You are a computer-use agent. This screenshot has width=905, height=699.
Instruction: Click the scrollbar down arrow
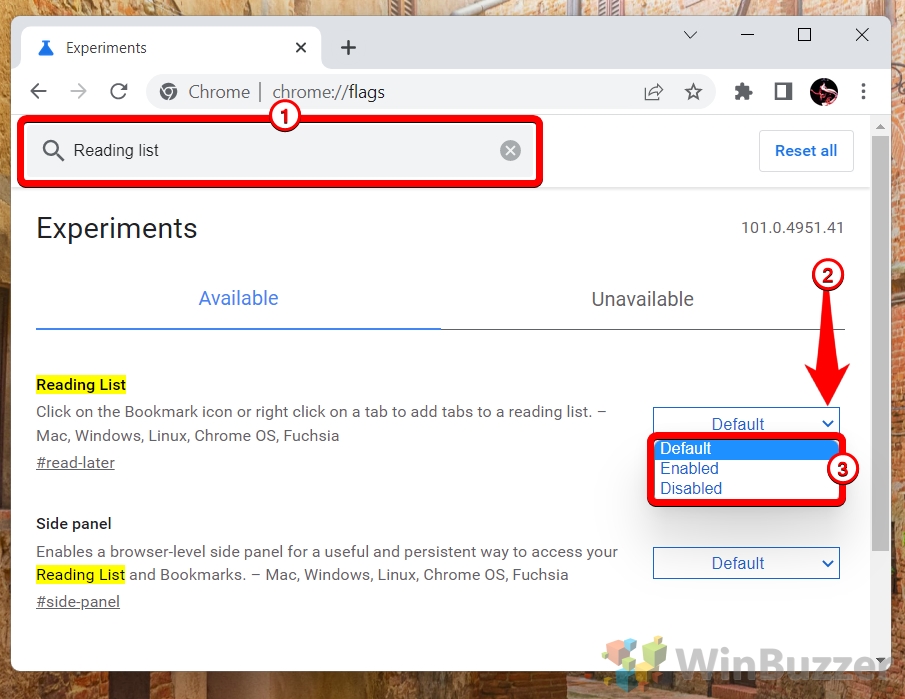click(880, 660)
